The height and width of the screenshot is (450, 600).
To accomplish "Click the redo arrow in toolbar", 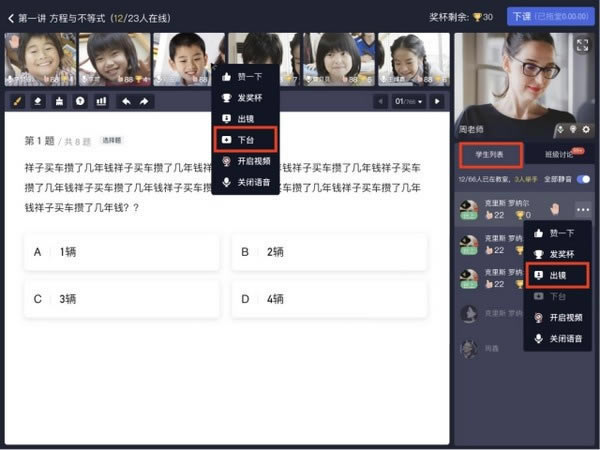I will (144, 101).
